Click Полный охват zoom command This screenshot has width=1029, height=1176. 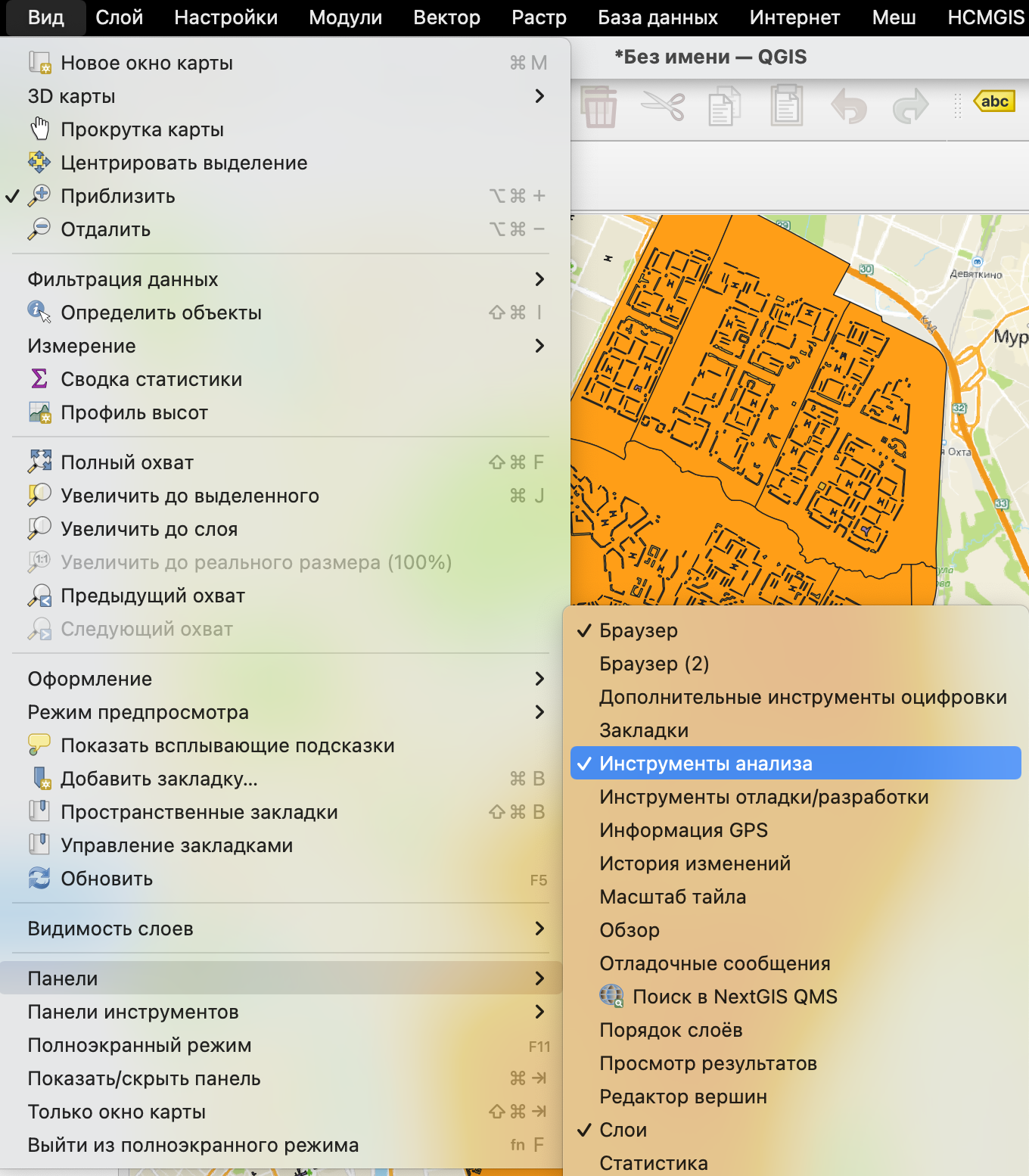127,462
